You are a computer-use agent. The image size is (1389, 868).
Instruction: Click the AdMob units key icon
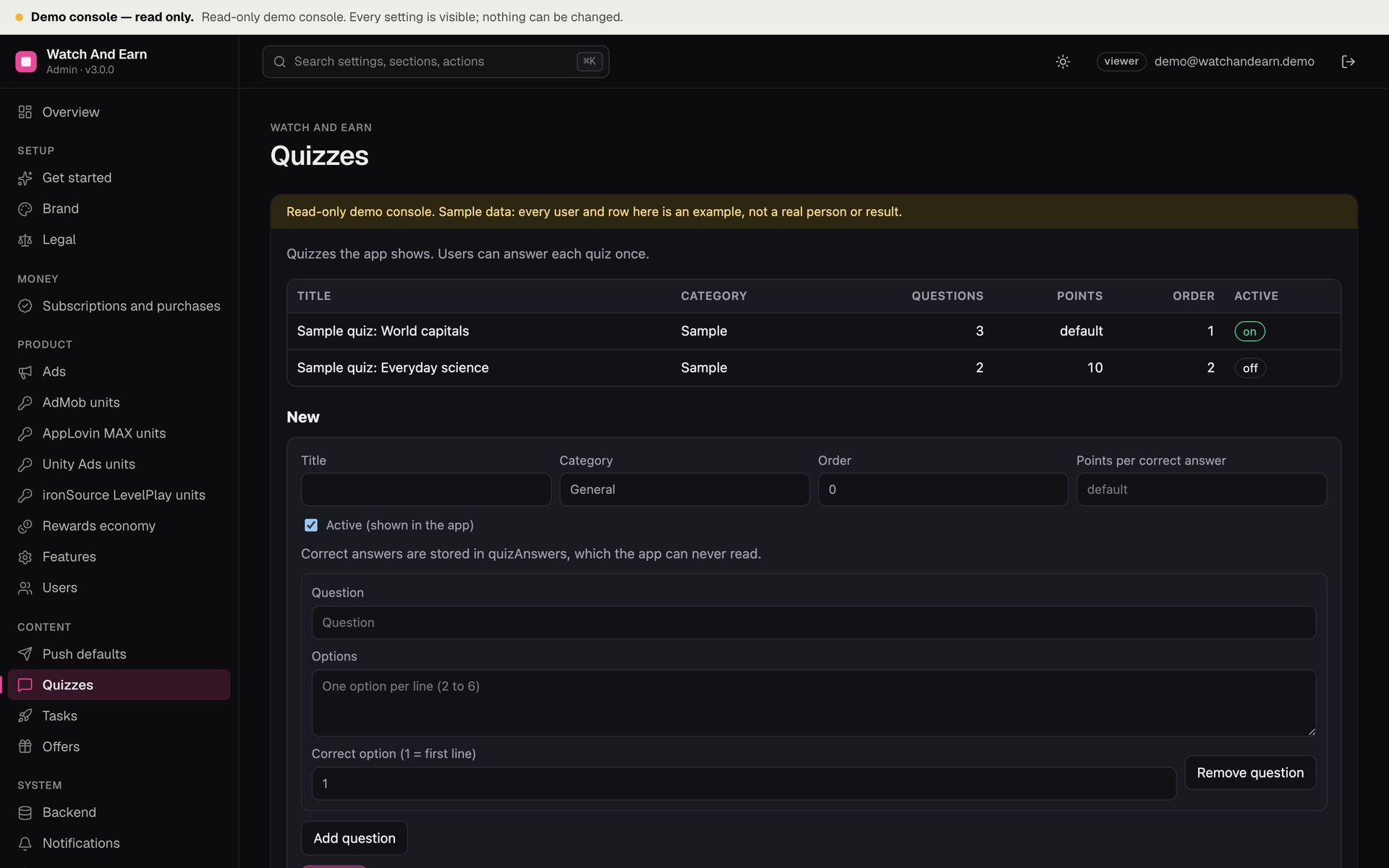[25, 403]
